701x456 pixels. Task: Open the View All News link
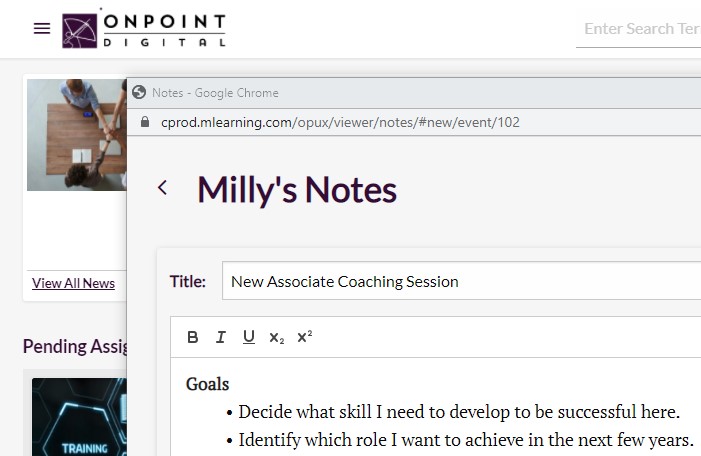73,283
